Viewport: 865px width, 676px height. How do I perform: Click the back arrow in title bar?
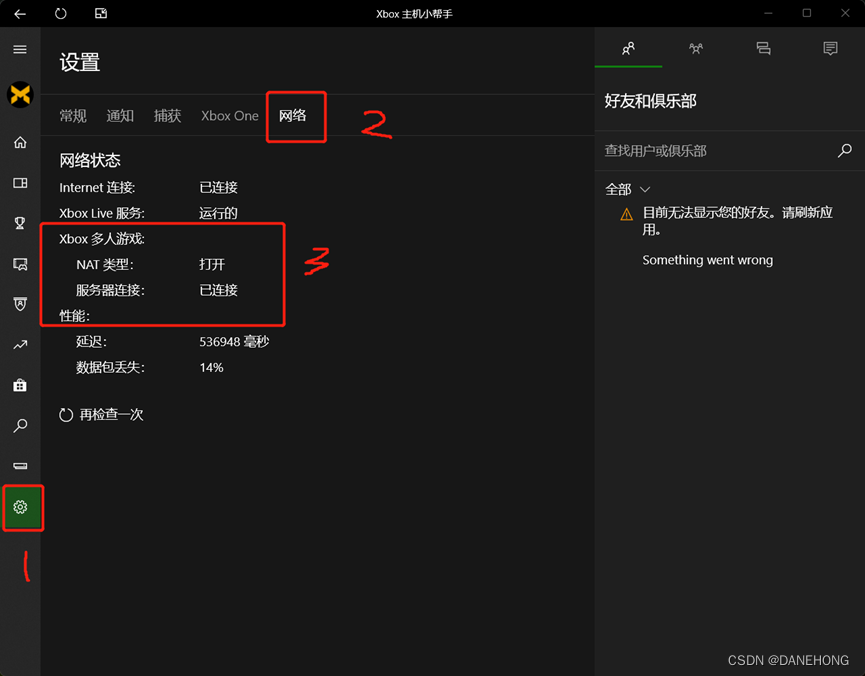coord(20,14)
